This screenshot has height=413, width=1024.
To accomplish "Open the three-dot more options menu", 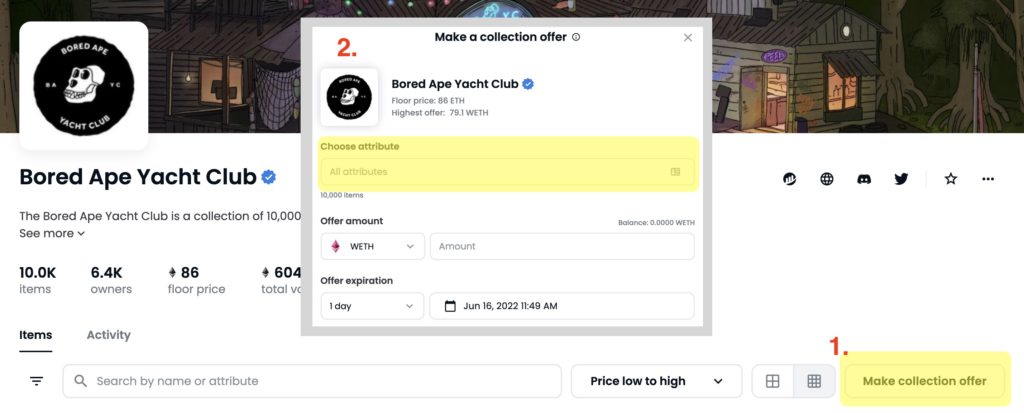I will pyautogui.click(x=988, y=179).
